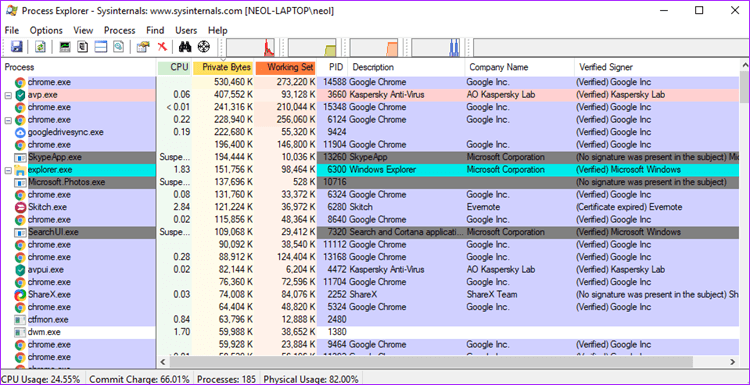Open the View menu
The height and width of the screenshot is (385, 750).
83,30
